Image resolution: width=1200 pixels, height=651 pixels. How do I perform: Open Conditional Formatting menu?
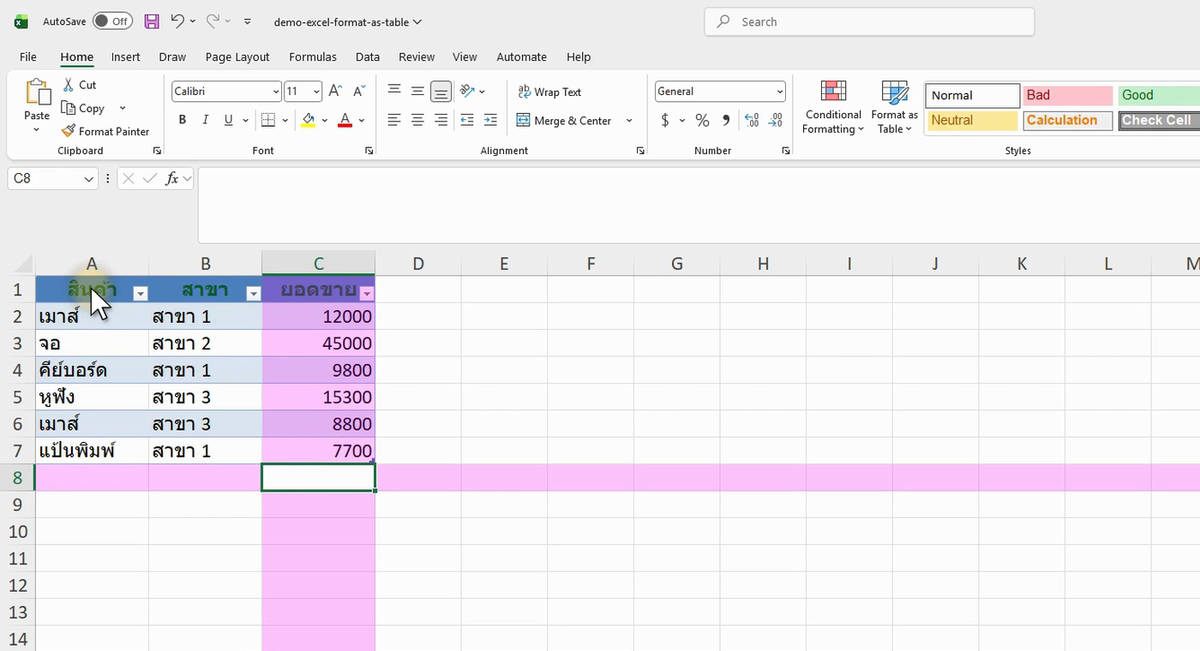coord(833,108)
